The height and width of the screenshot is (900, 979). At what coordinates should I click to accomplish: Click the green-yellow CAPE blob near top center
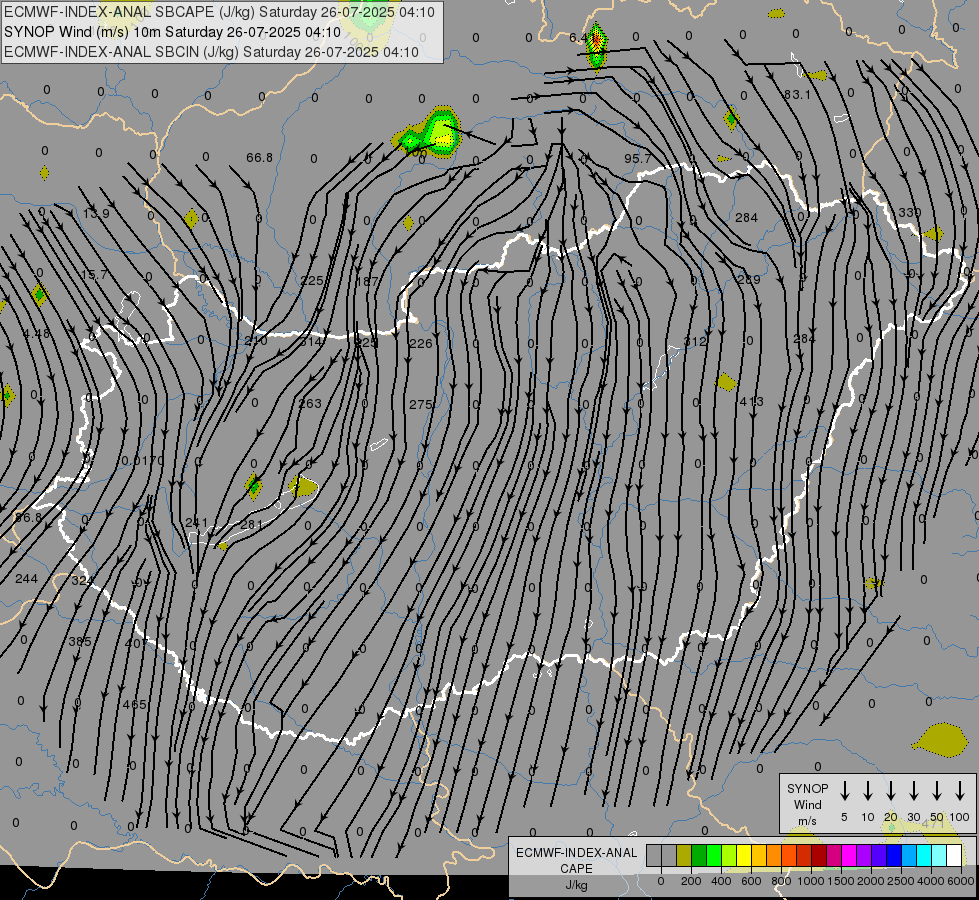(x=429, y=133)
